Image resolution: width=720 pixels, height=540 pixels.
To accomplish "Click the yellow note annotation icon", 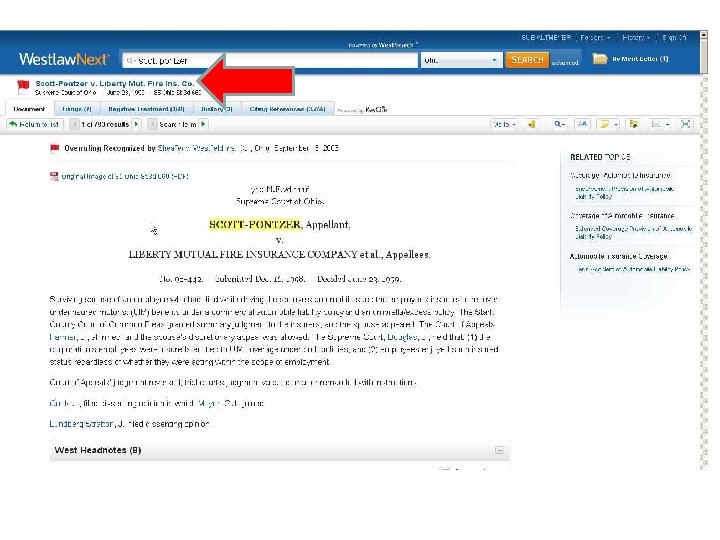I will coord(605,124).
